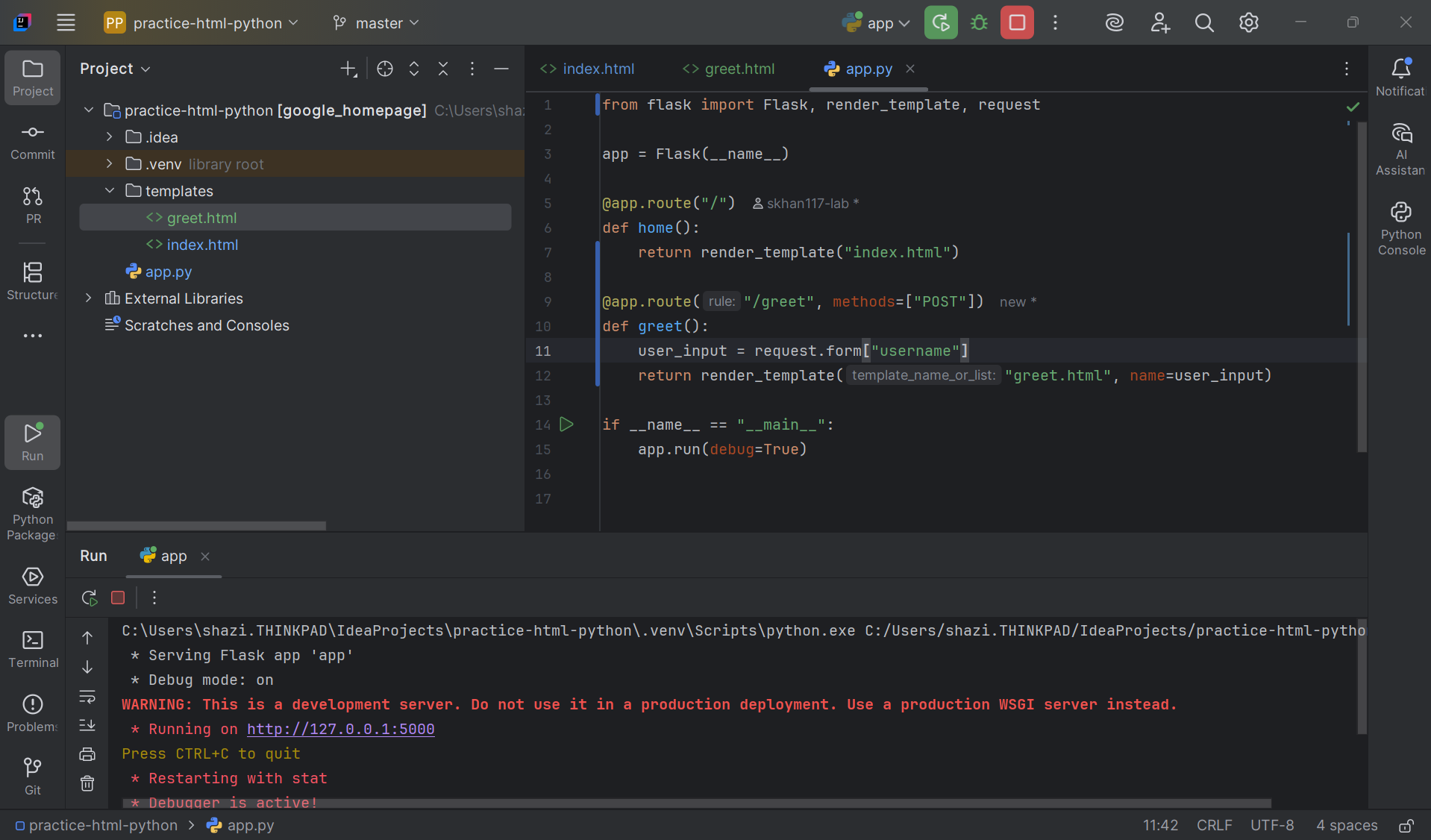The width and height of the screenshot is (1431, 840).
Task: Expand all nodes in Project panel
Action: (x=414, y=69)
